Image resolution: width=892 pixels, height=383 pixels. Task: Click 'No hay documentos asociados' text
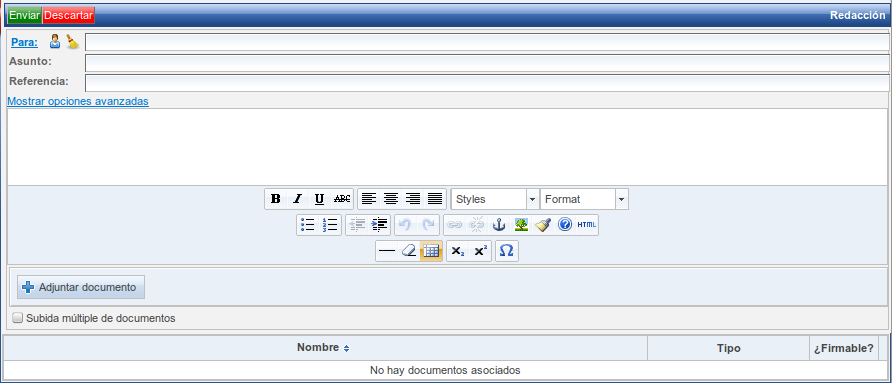[445, 370]
